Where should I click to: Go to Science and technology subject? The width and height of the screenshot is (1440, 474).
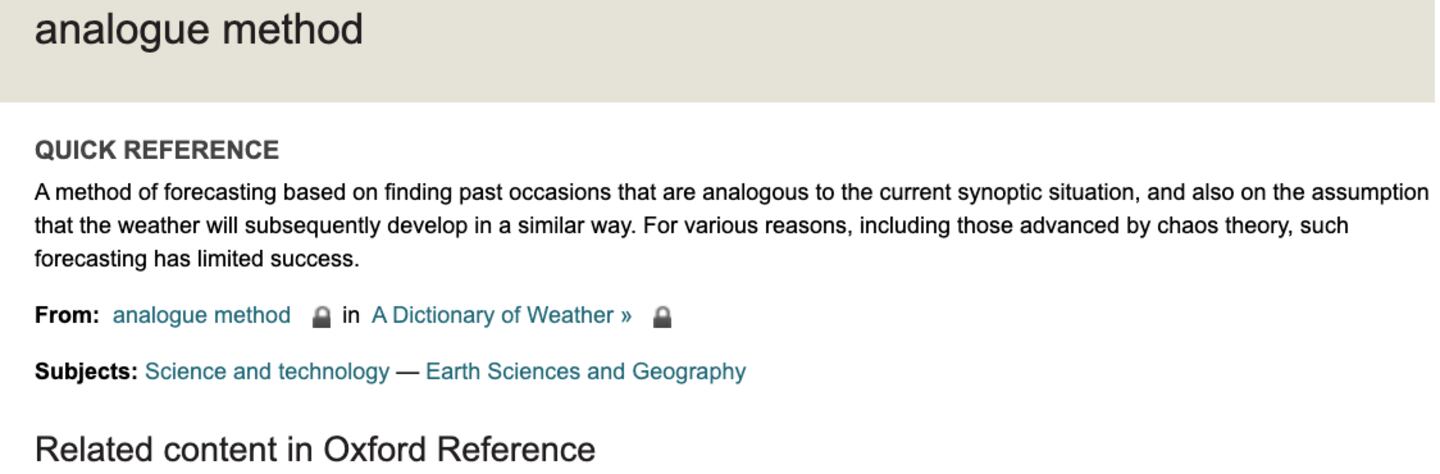click(267, 372)
